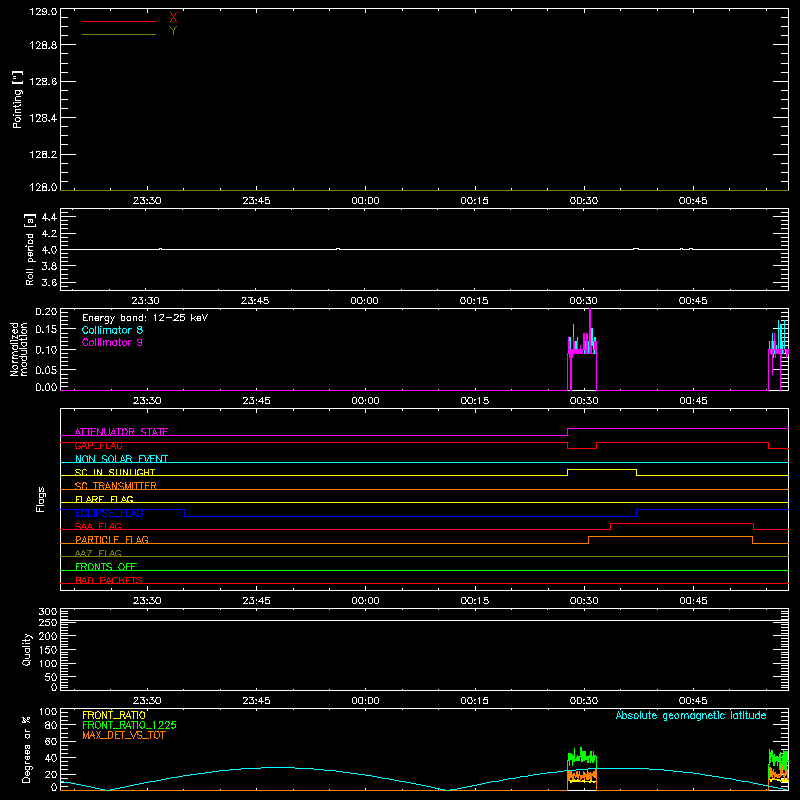
Task: Select the 128.4 Pointing tick value
Action: [x=43, y=118]
